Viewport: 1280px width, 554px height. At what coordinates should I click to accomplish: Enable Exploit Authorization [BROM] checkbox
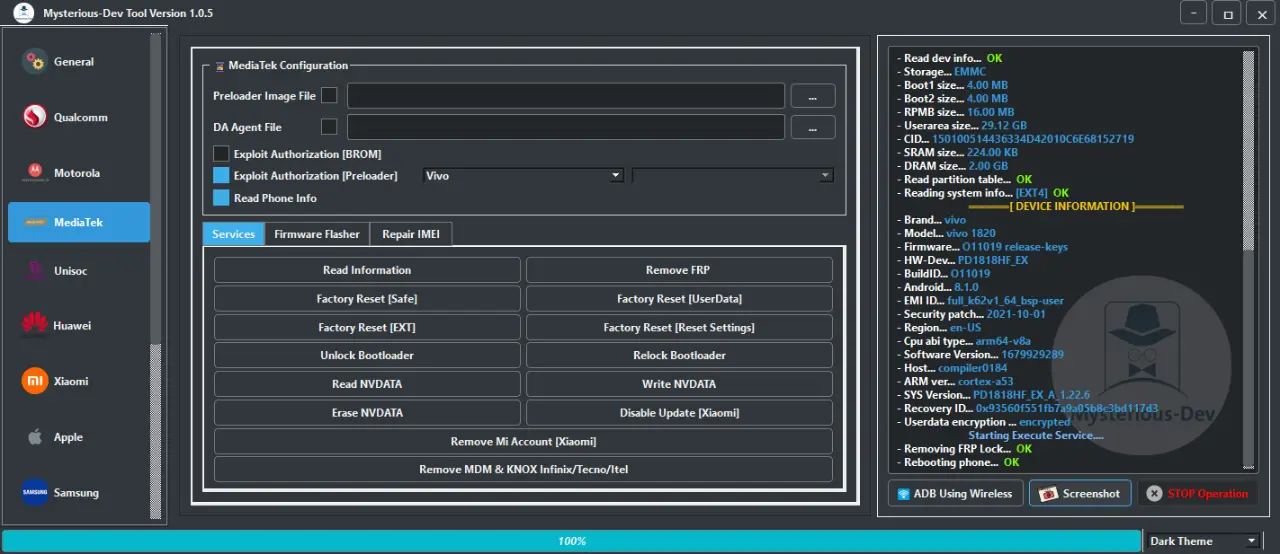click(x=221, y=154)
